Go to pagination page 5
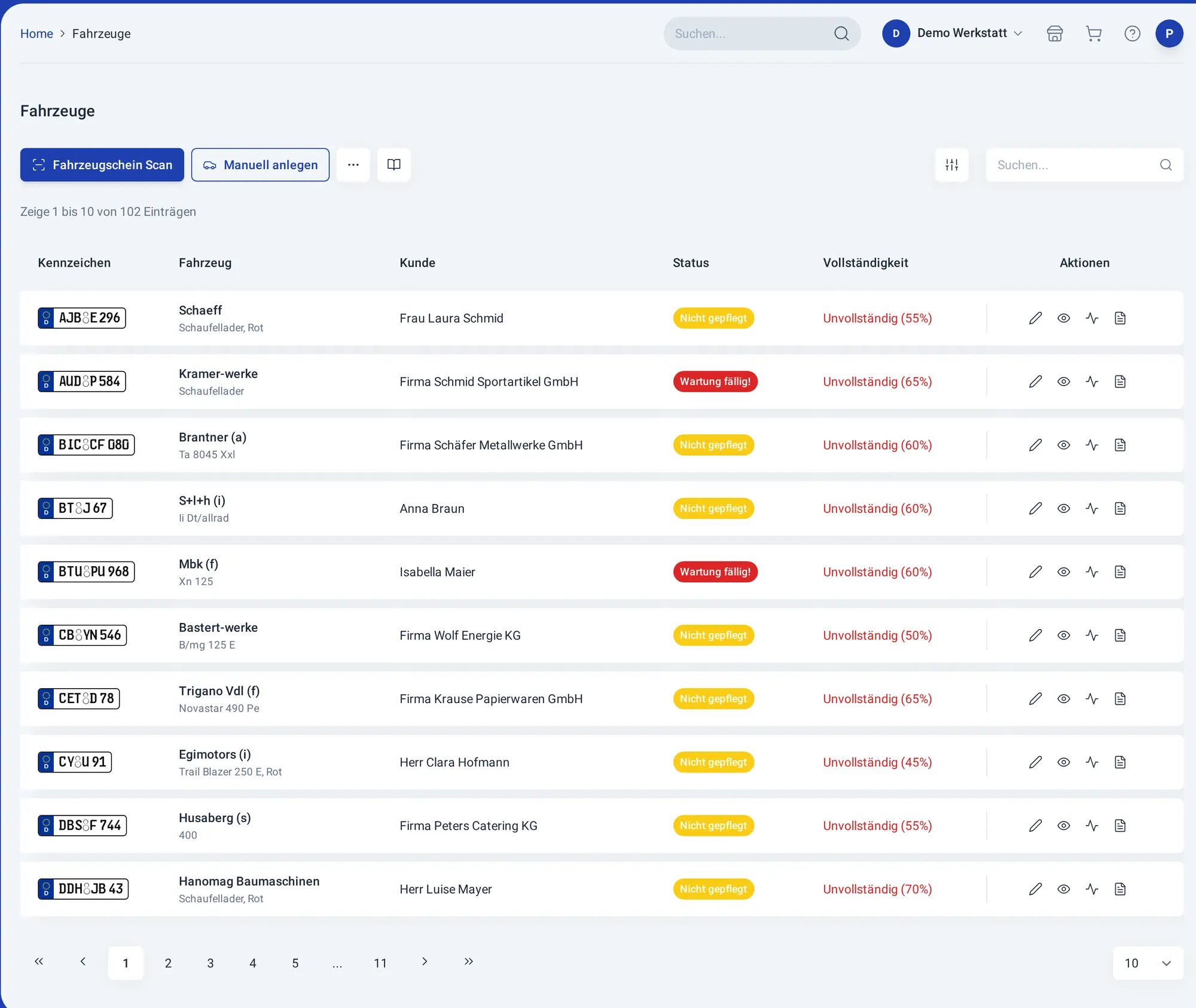Screen dimensions: 1196x1008 295,963
